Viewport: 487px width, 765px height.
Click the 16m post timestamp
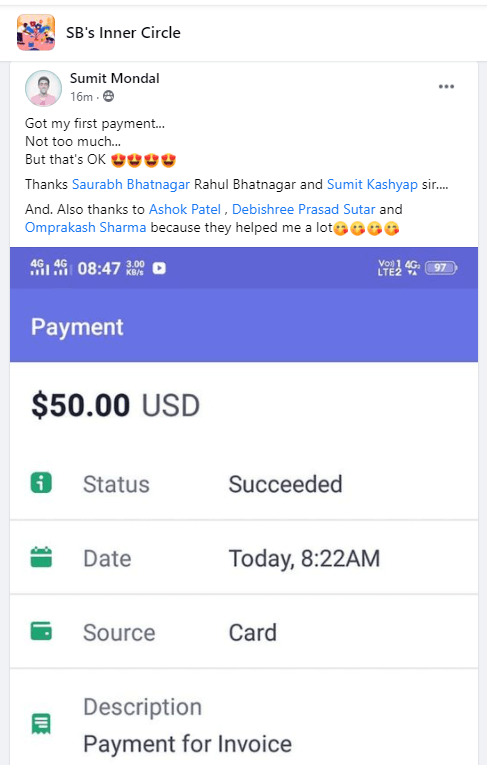click(81, 97)
